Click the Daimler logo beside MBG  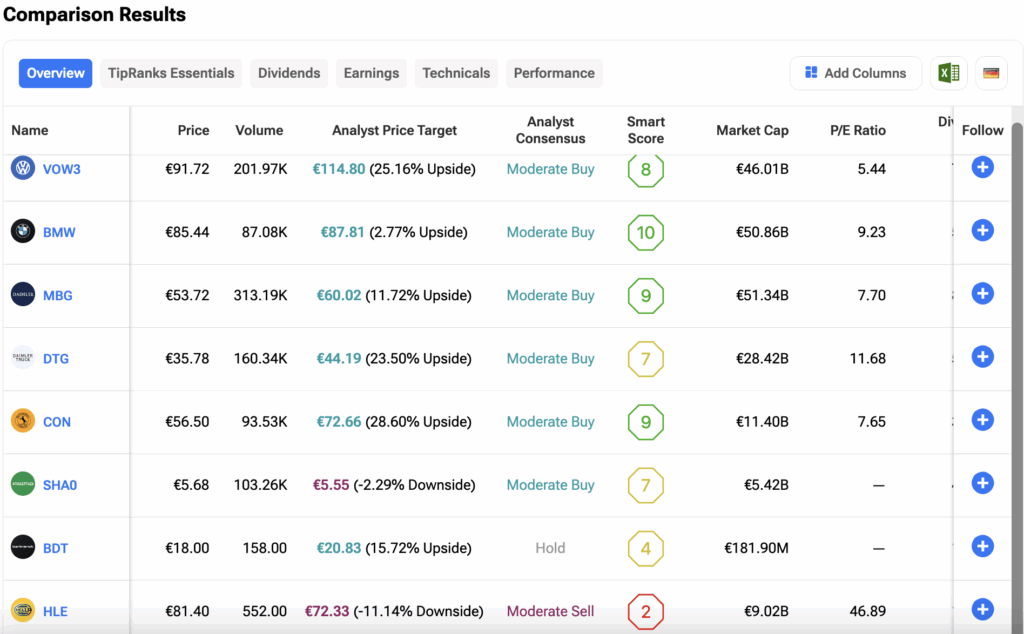tap(23, 294)
